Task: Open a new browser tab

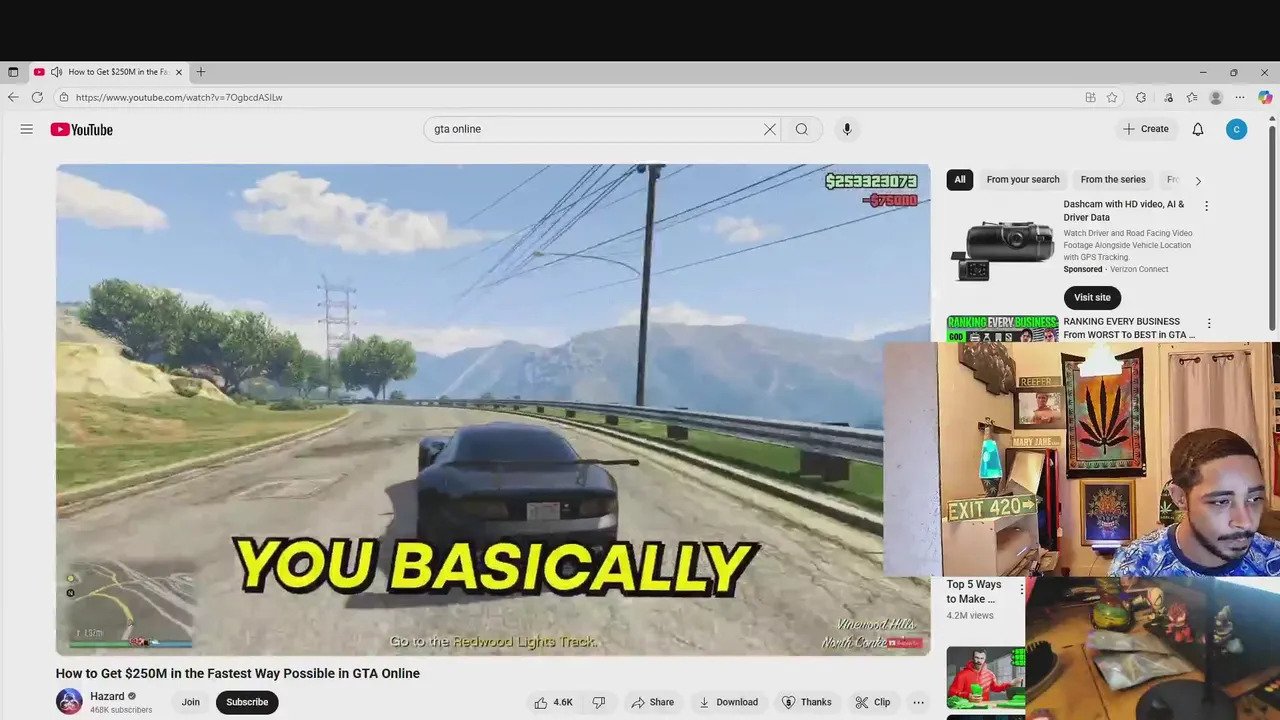Action: pyautogui.click(x=201, y=72)
